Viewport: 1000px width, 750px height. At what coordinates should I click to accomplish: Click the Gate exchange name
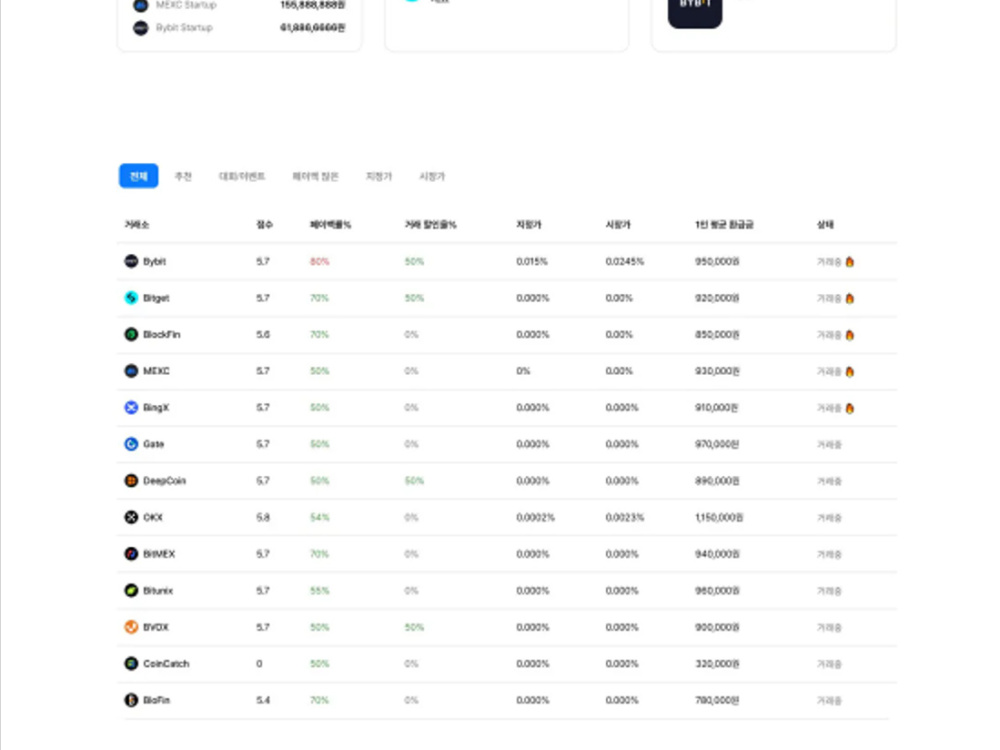pyautogui.click(x=153, y=444)
